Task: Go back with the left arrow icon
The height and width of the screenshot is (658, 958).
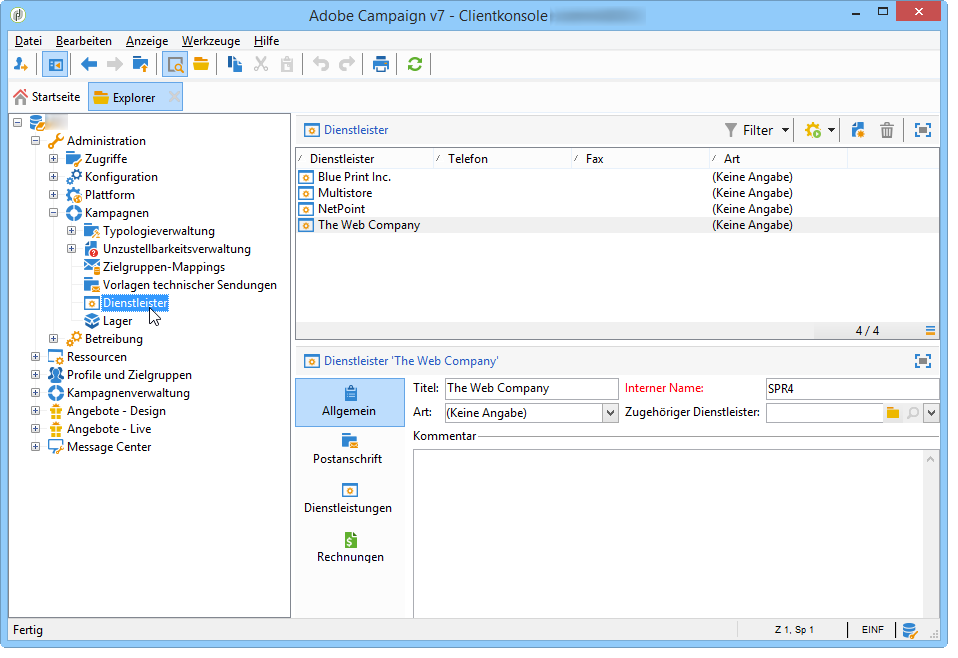Action: [x=89, y=64]
